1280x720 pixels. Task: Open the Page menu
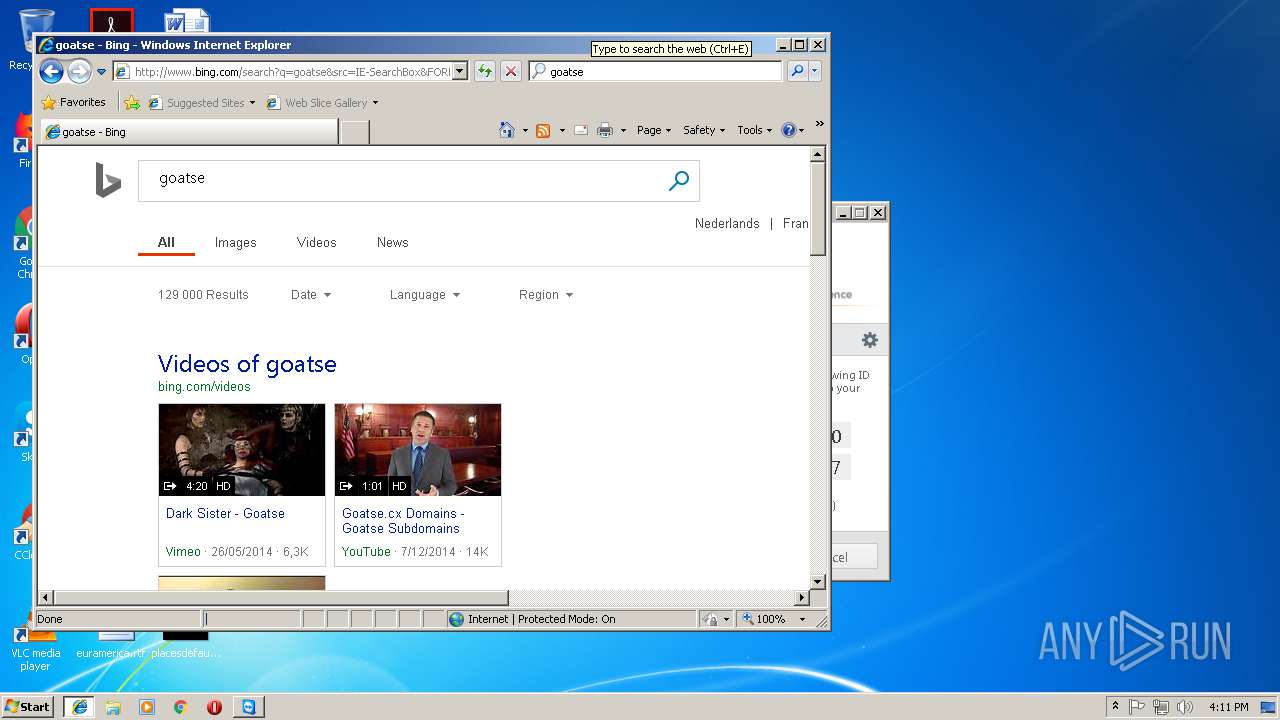coord(654,130)
